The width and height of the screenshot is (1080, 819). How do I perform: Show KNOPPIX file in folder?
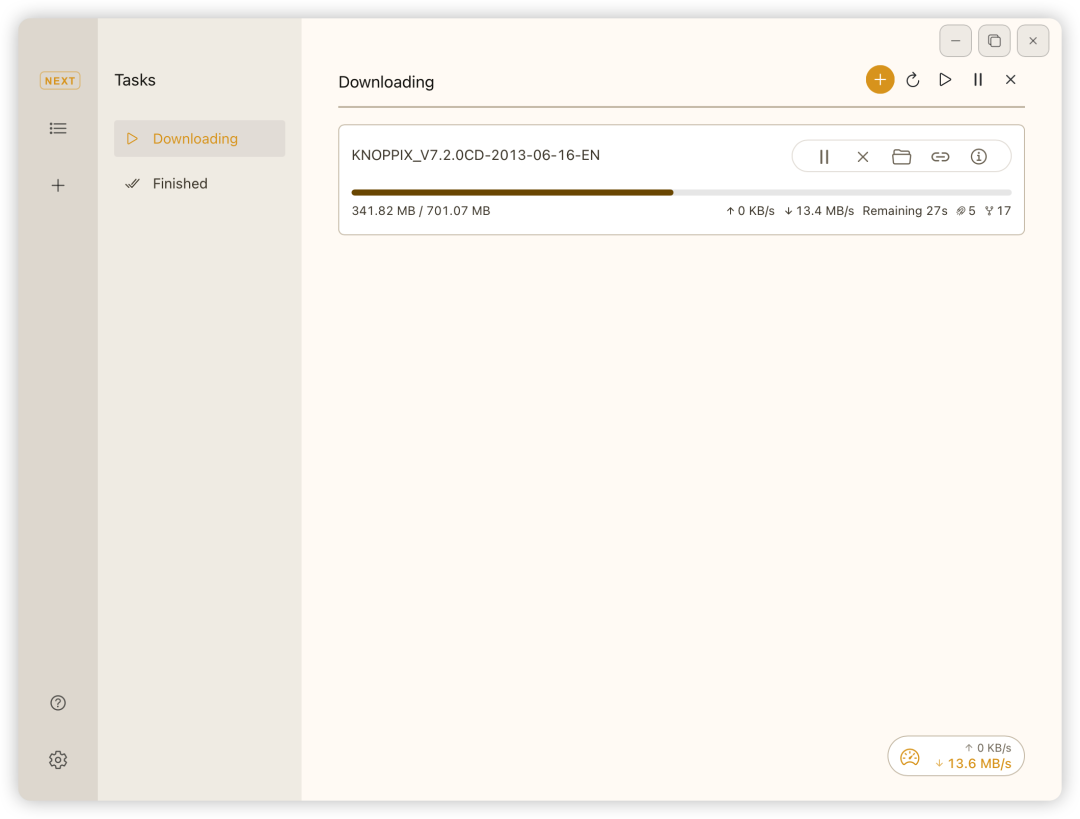pos(902,157)
